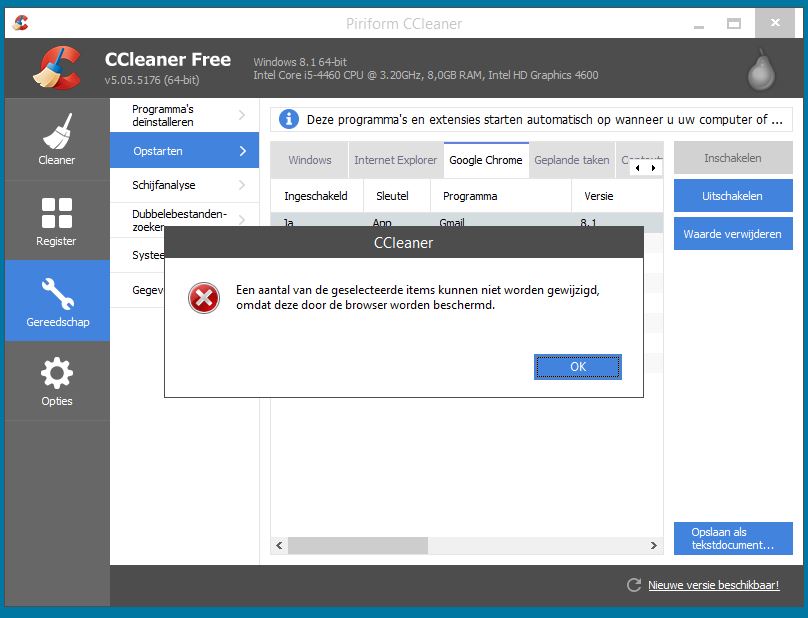Click the Uitschakelen button

click(733, 196)
